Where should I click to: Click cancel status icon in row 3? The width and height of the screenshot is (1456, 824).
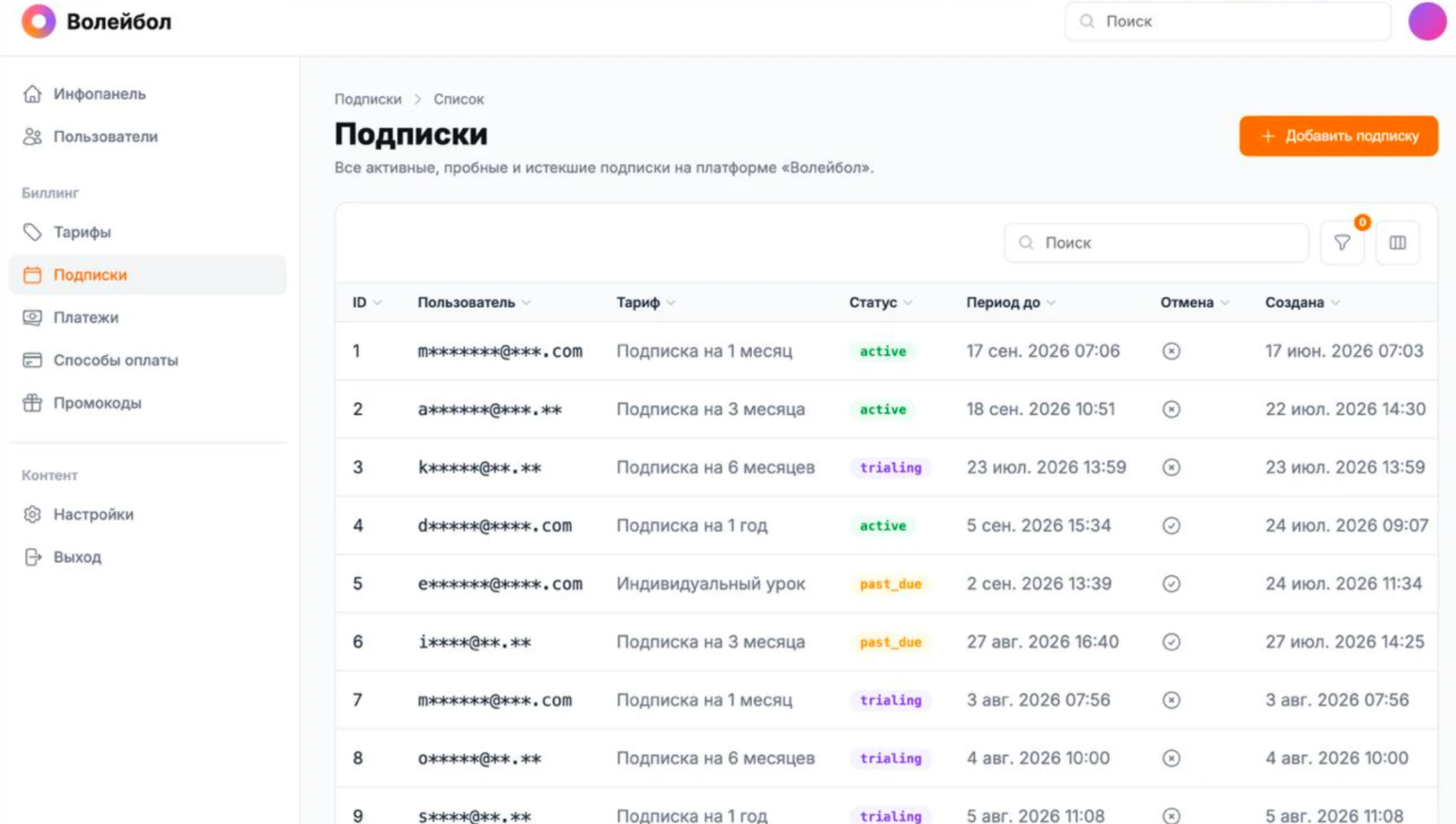point(1171,467)
